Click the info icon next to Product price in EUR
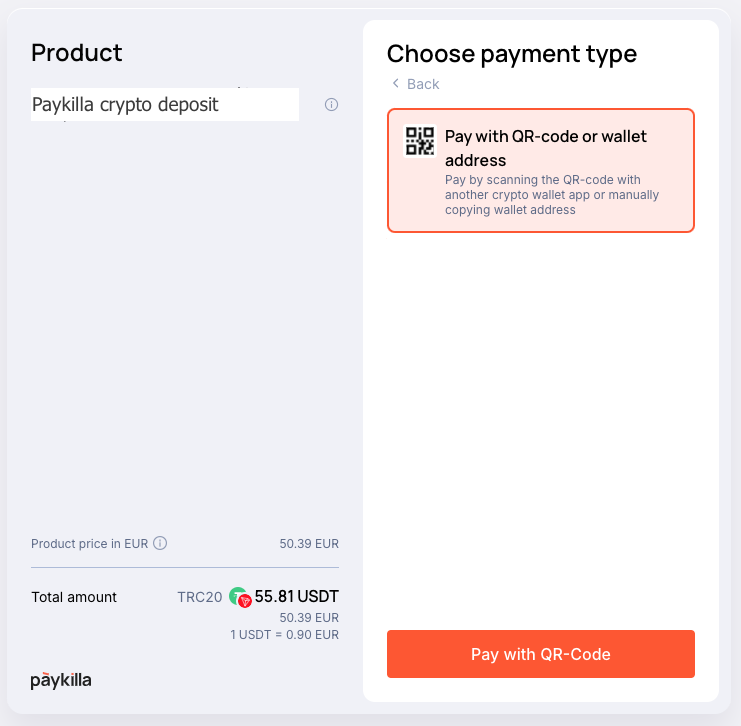 [x=160, y=543]
